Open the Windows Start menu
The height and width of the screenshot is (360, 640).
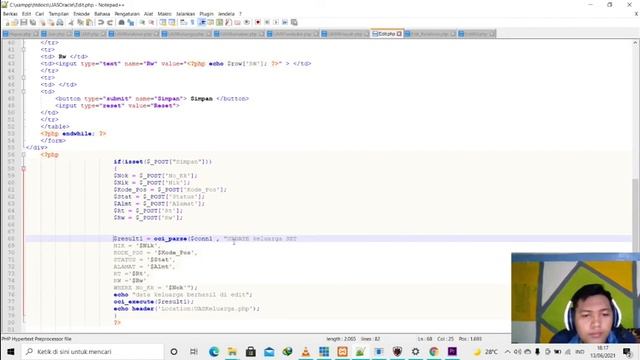pyautogui.click(x=11, y=351)
